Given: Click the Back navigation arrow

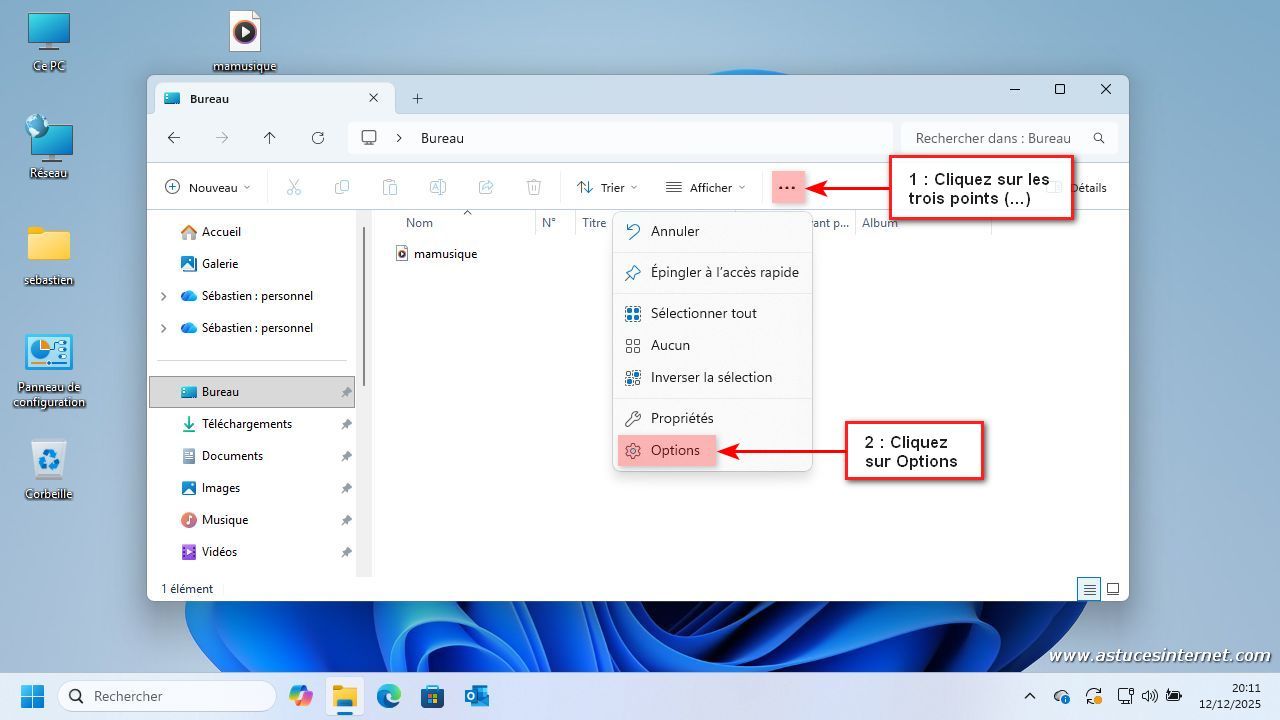Looking at the screenshot, I should click(x=174, y=138).
